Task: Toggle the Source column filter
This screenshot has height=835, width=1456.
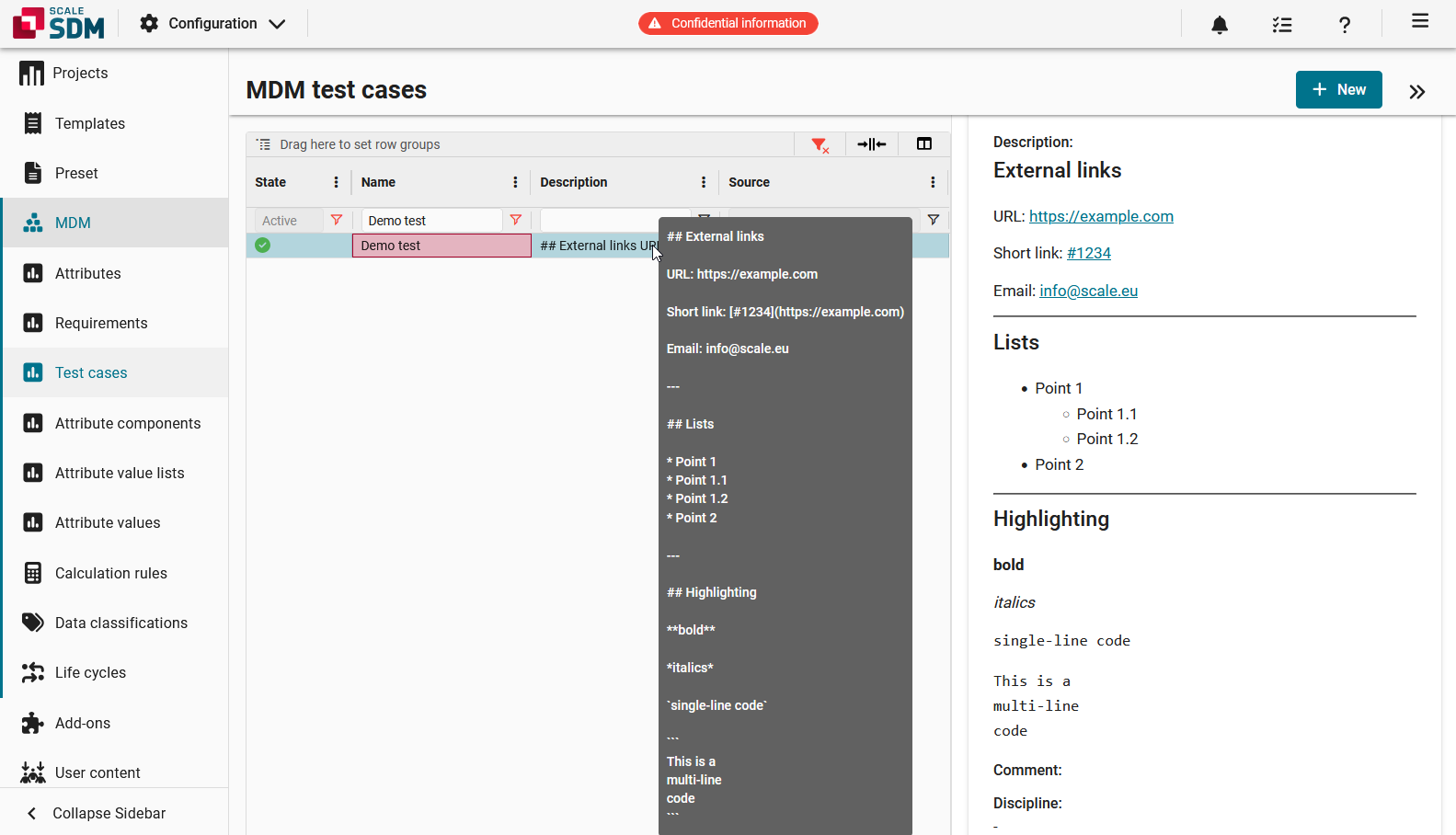Action: 934,220
